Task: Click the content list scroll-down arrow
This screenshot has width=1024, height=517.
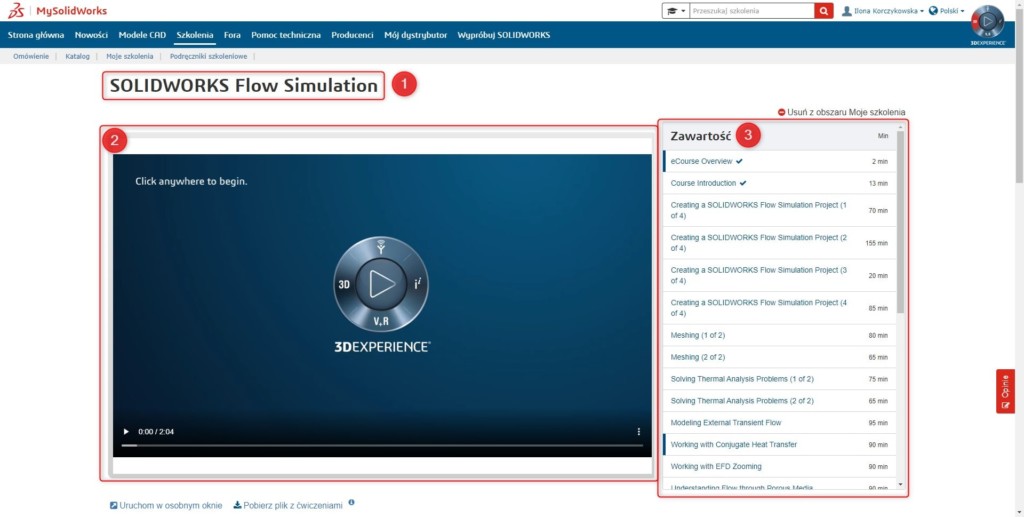Action: click(901, 485)
